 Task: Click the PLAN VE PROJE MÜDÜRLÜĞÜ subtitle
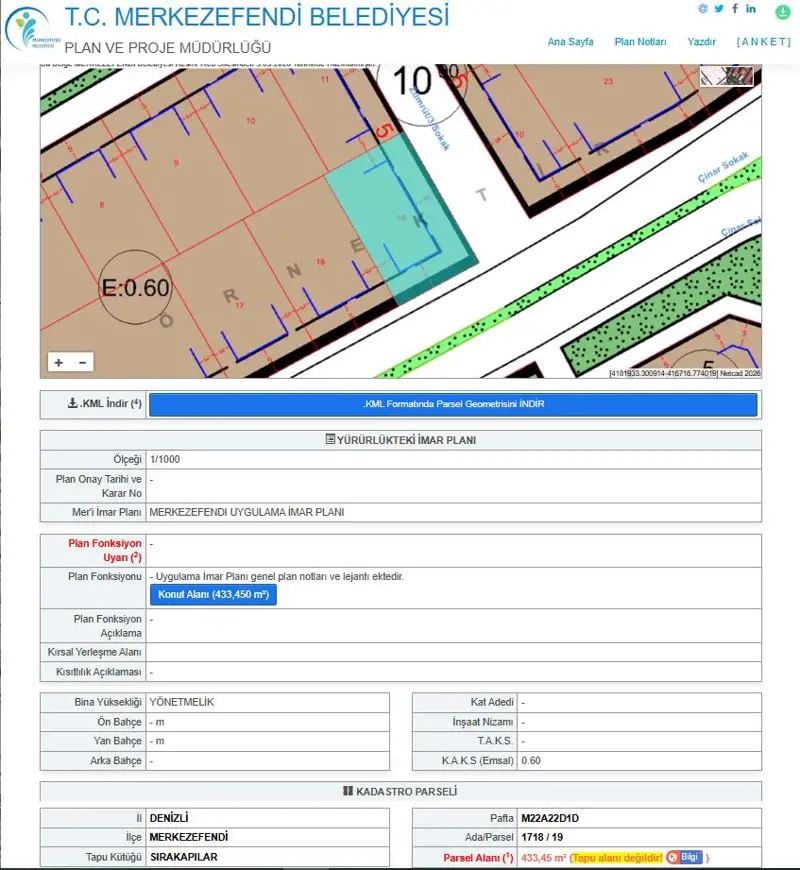click(x=168, y=48)
